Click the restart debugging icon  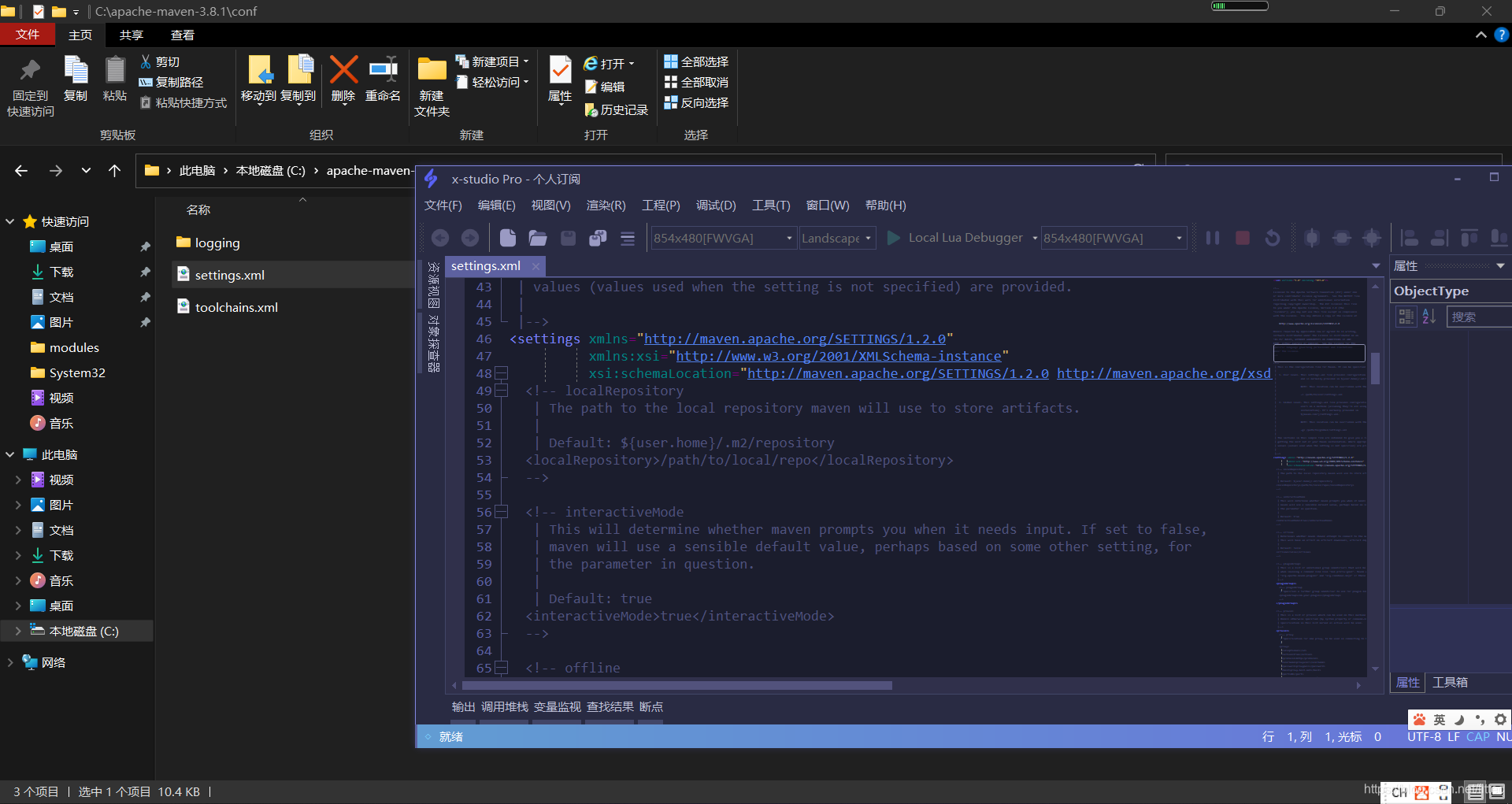(x=1273, y=238)
